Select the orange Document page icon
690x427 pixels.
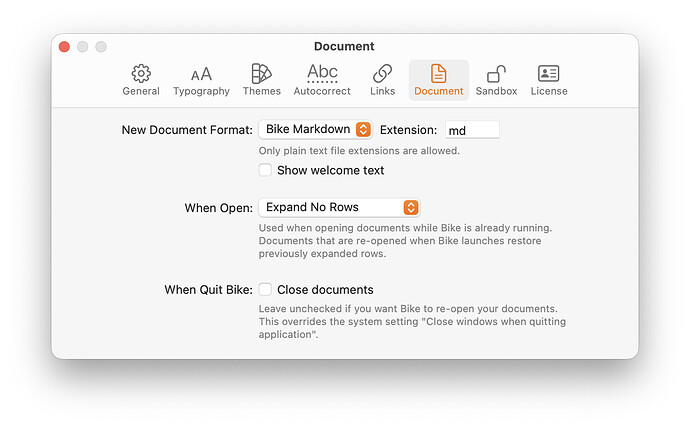(438, 73)
